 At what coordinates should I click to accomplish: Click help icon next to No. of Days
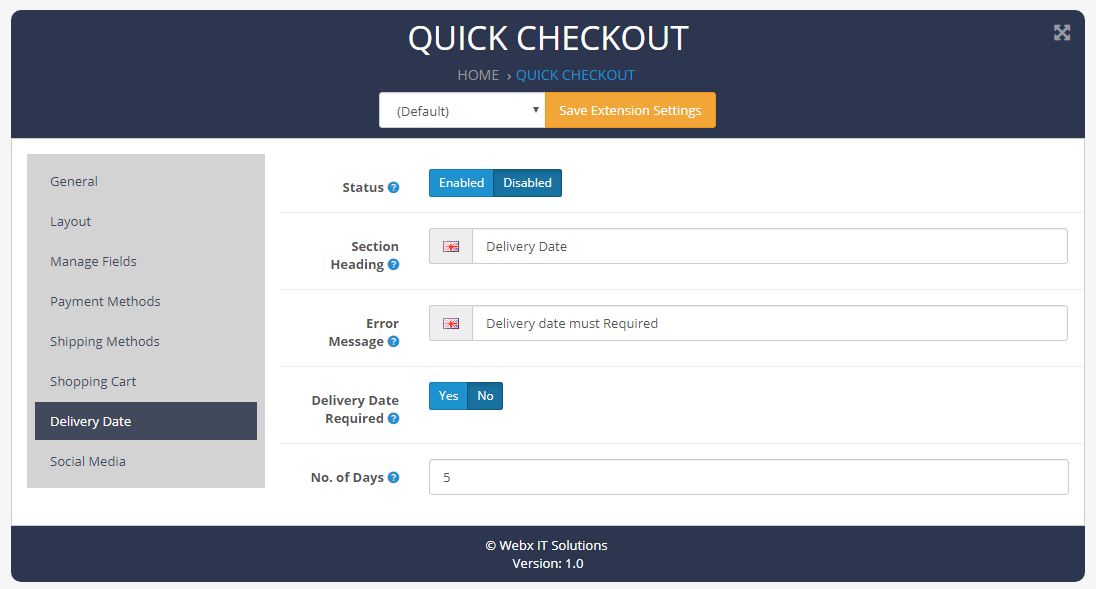pyautogui.click(x=394, y=477)
